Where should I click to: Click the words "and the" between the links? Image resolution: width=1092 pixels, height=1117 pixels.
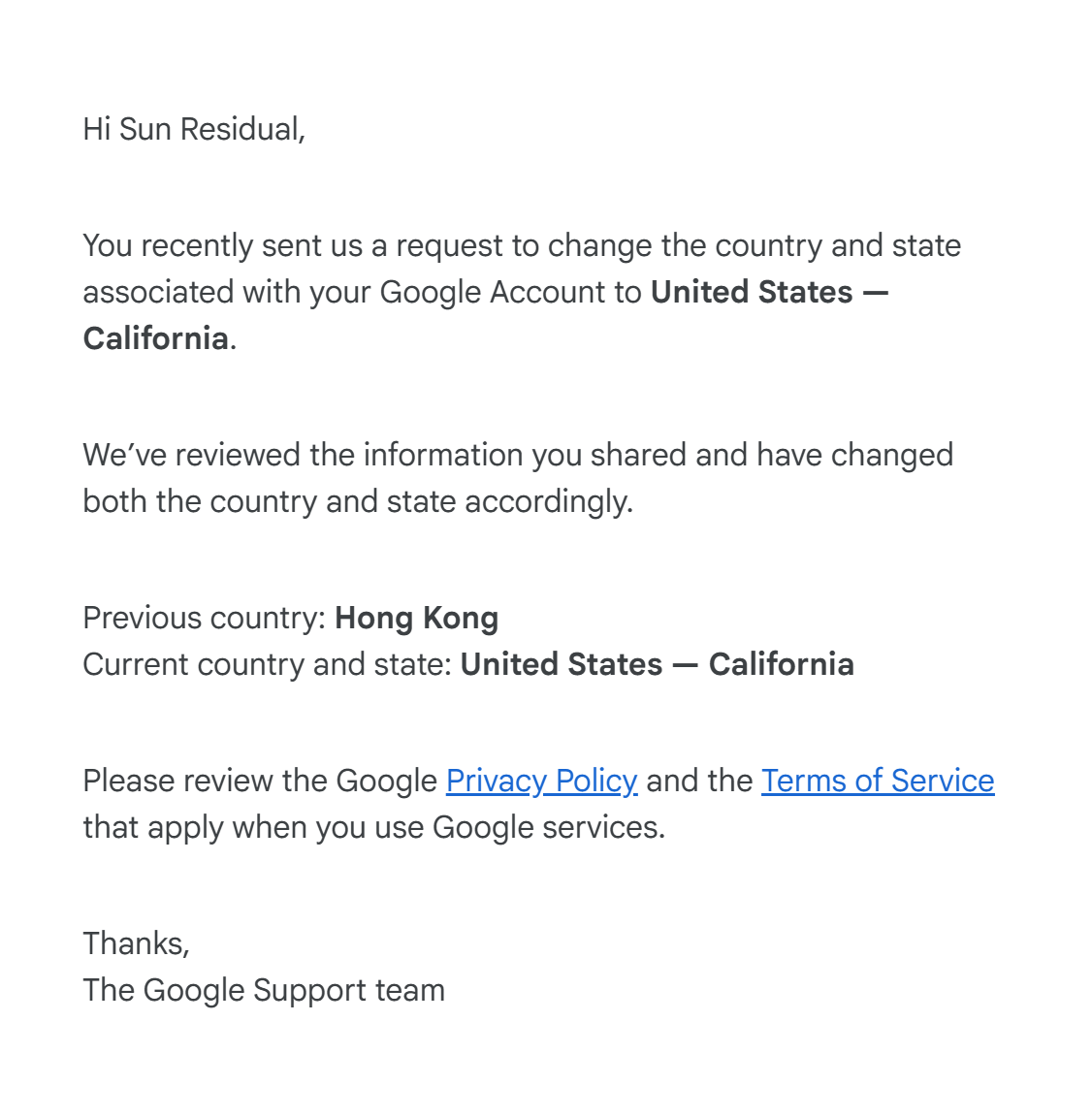pos(699,781)
